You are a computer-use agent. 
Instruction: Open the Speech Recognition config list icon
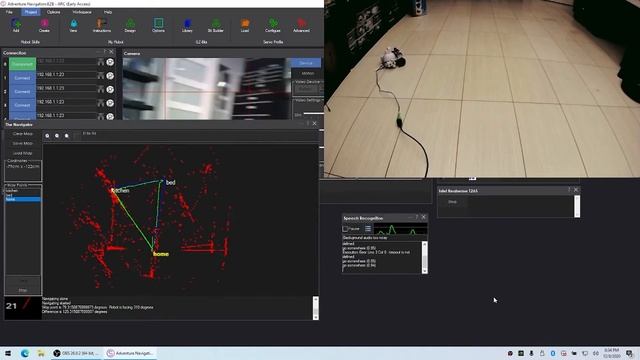pos(368,229)
